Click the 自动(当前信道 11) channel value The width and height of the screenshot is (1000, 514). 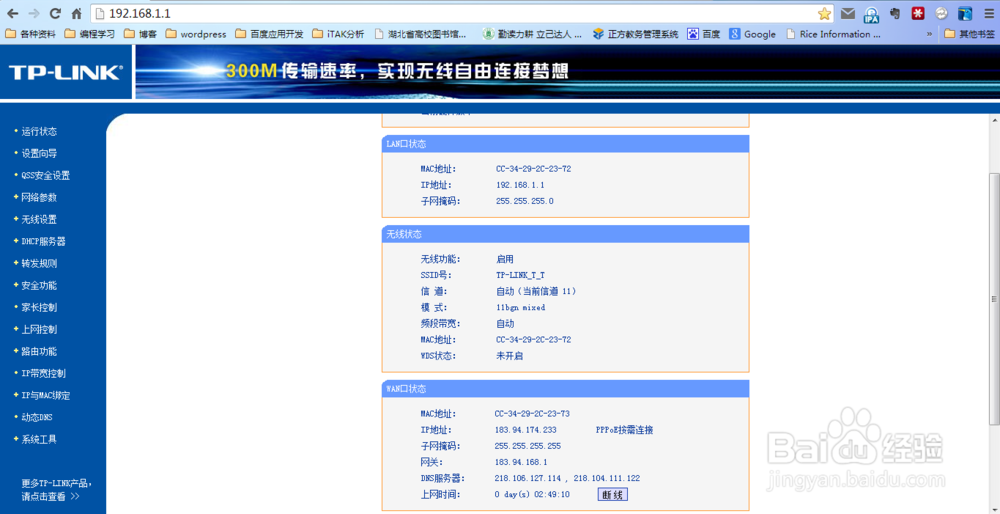coord(536,291)
